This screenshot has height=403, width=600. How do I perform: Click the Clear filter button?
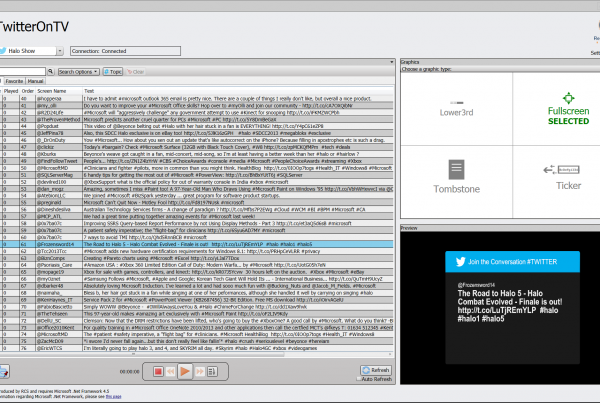[x=135, y=72]
